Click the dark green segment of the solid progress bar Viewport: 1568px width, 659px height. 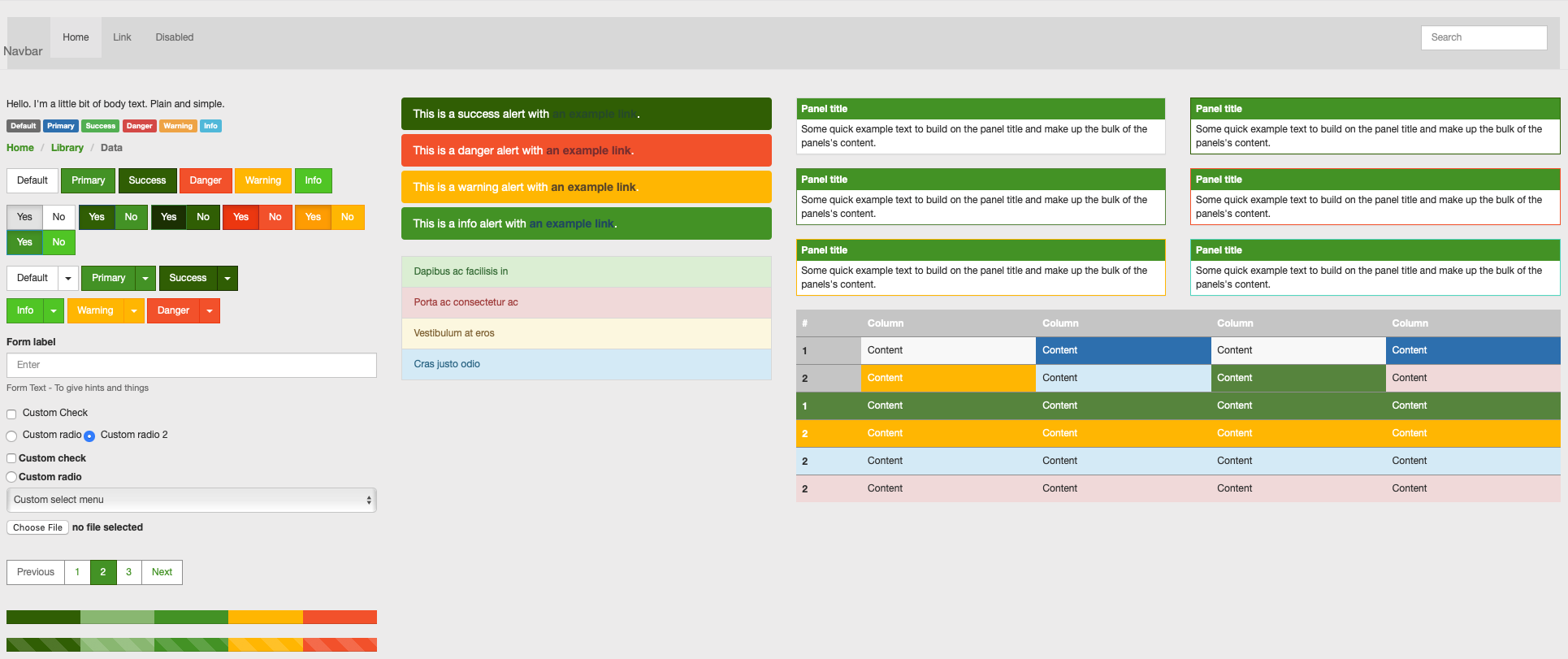(43, 618)
